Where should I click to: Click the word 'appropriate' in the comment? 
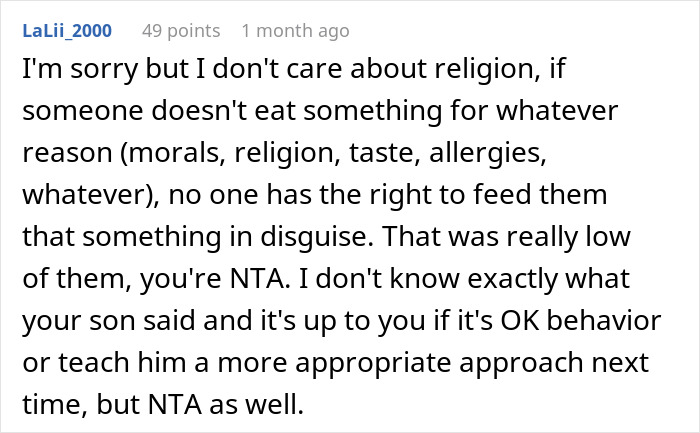click(x=373, y=363)
